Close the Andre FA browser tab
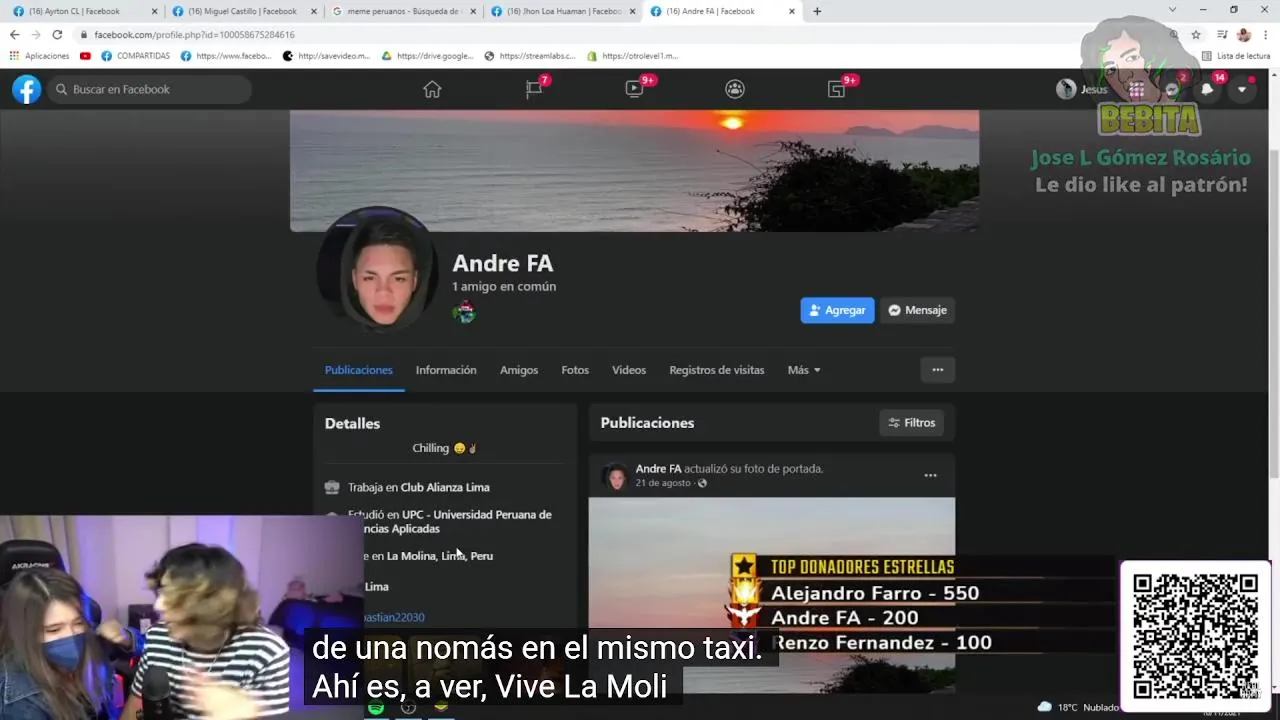 [x=792, y=11]
